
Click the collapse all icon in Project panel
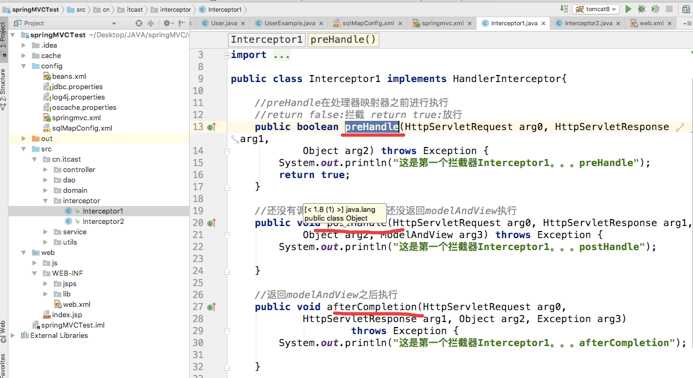click(151, 23)
